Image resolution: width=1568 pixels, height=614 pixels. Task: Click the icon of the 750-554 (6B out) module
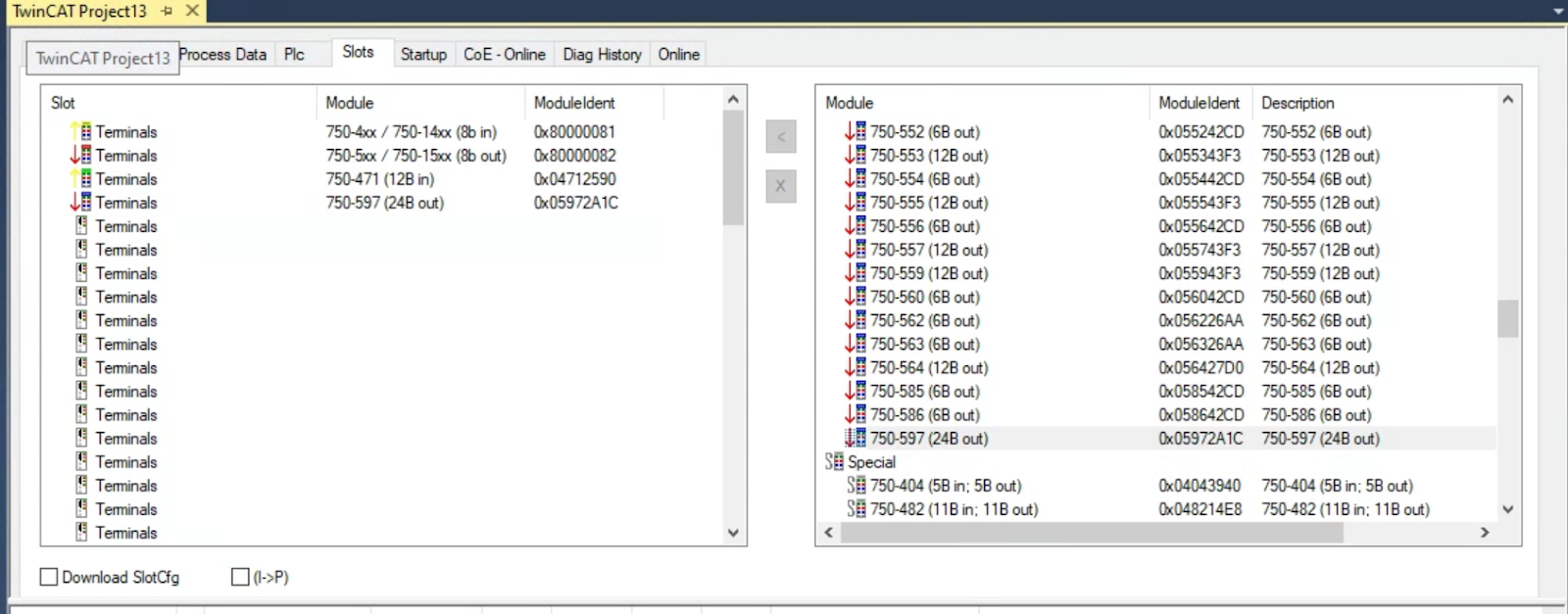[856, 178]
